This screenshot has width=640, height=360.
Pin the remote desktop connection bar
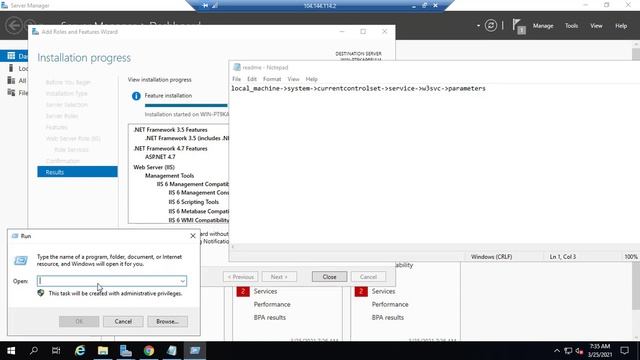coord(206,5)
